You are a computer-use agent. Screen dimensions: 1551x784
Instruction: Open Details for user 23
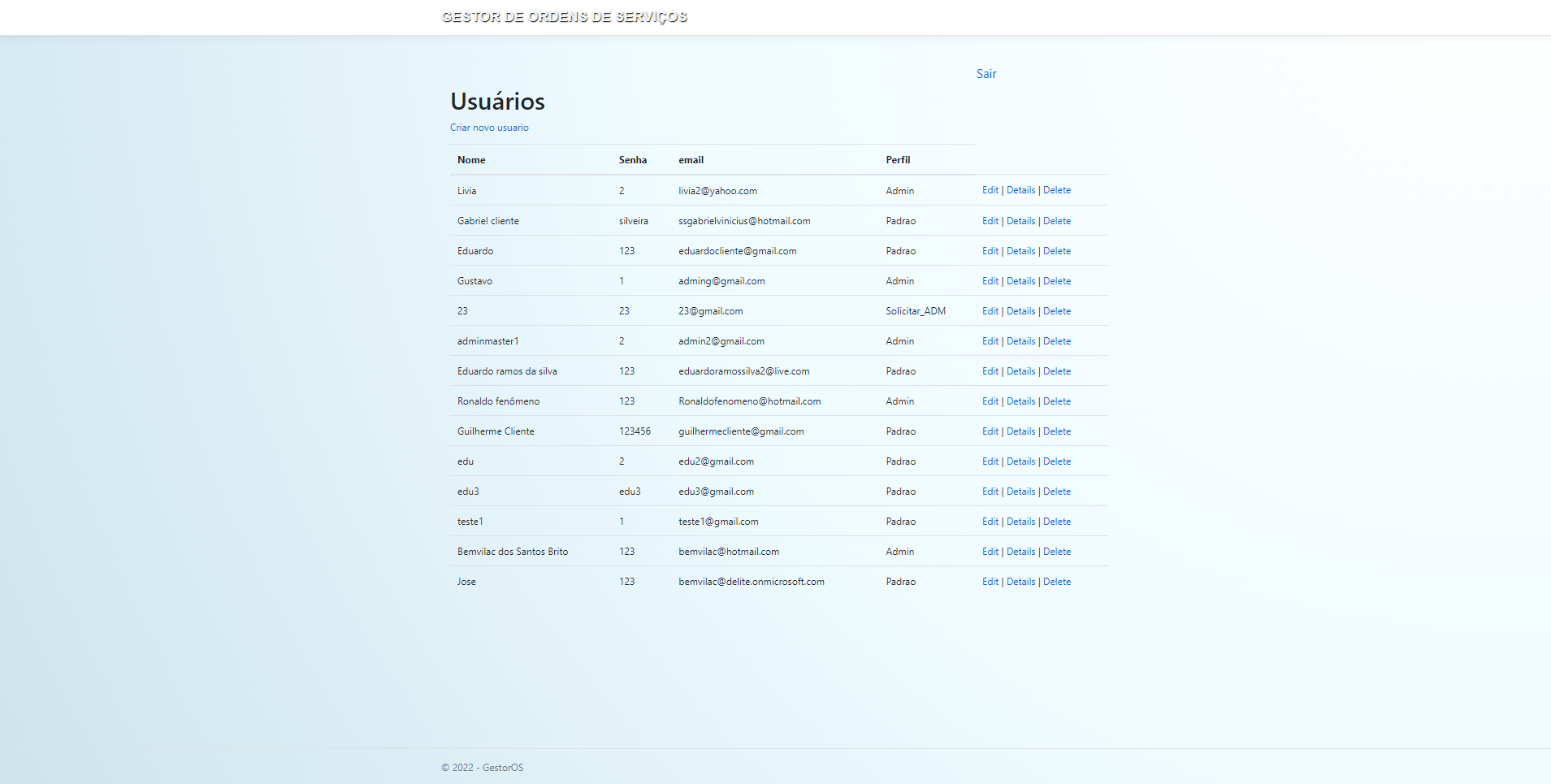1020,310
